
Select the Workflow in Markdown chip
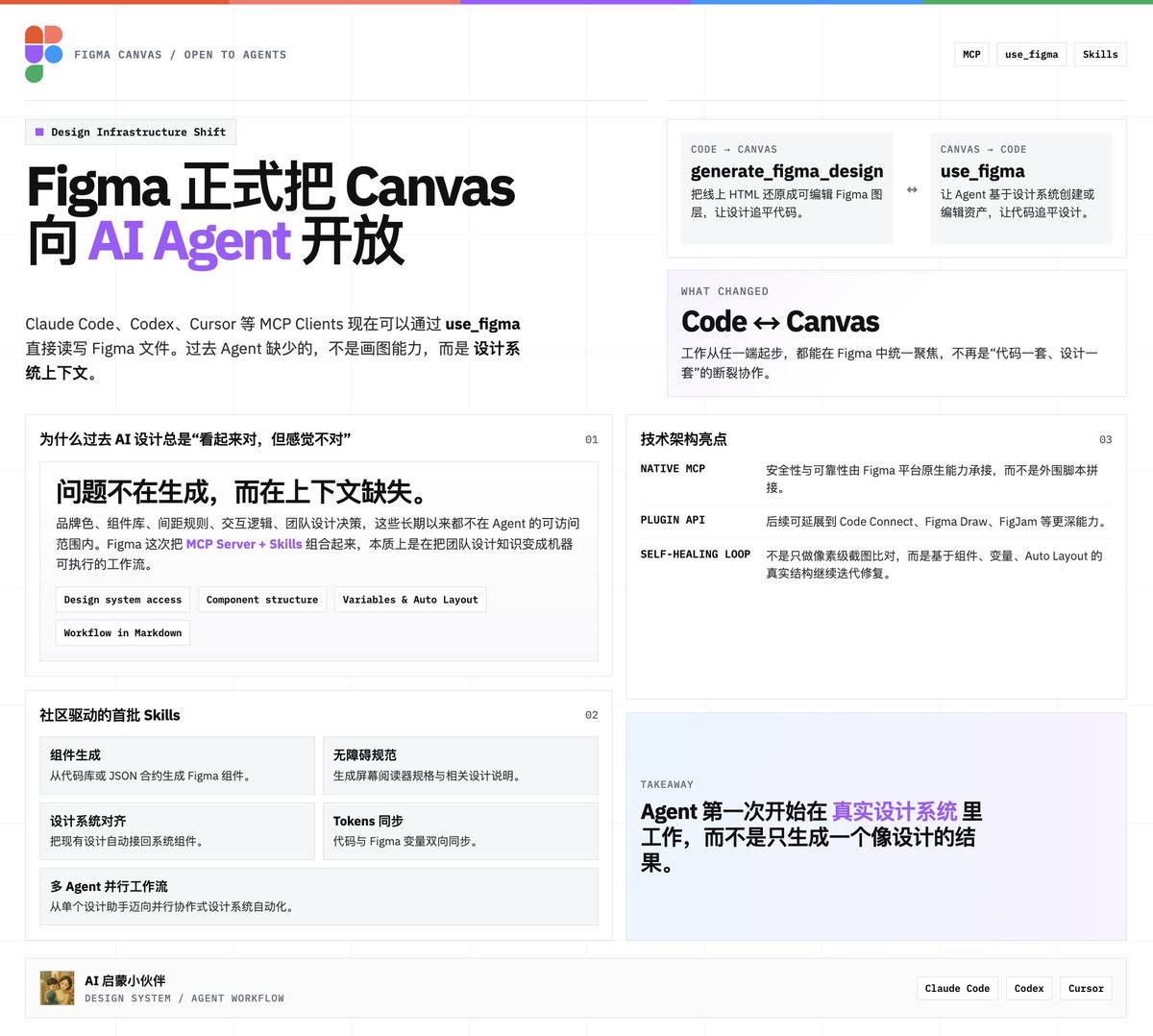[122, 632]
